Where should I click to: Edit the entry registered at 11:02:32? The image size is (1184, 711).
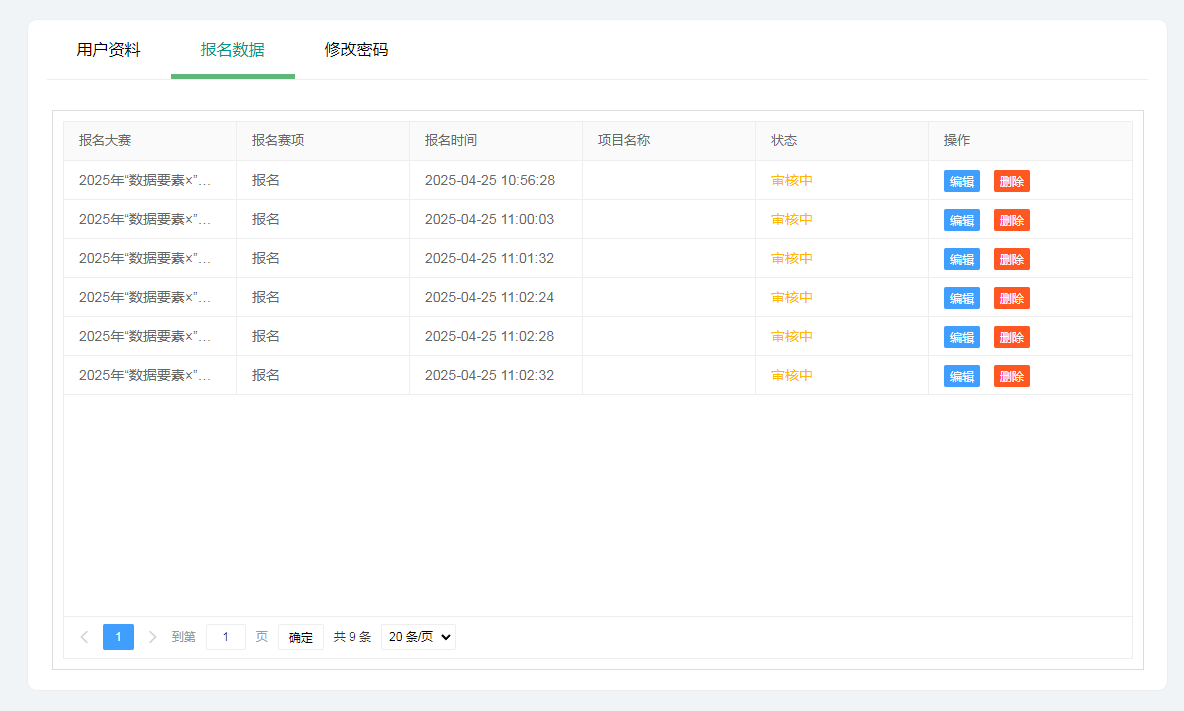pyautogui.click(x=961, y=377)
